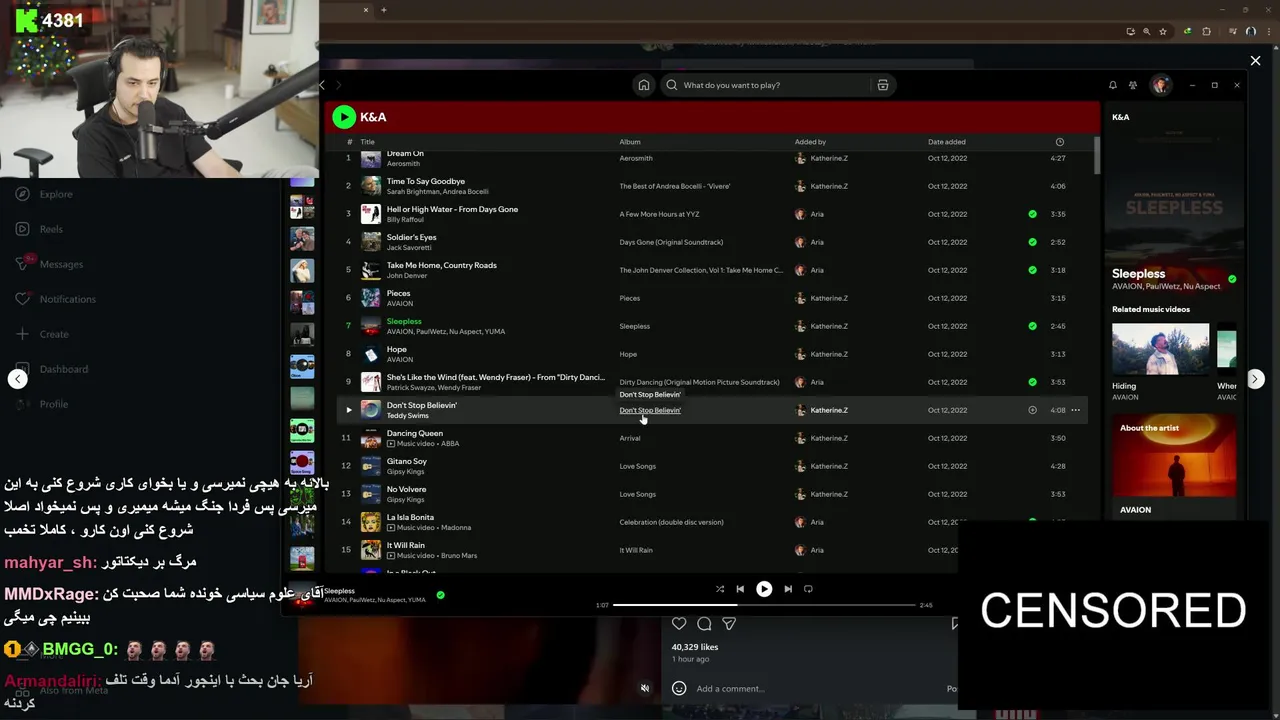The height and width of the screenshot is (720, 1280).
Task: Open Aerosmith artist link under Dream On
Action: click(403, 164)
